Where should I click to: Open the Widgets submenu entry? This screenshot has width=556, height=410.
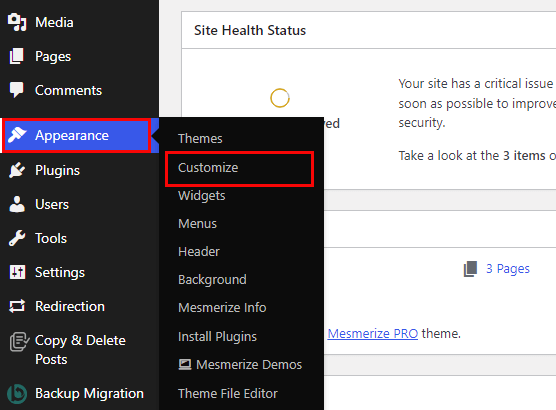201,195
